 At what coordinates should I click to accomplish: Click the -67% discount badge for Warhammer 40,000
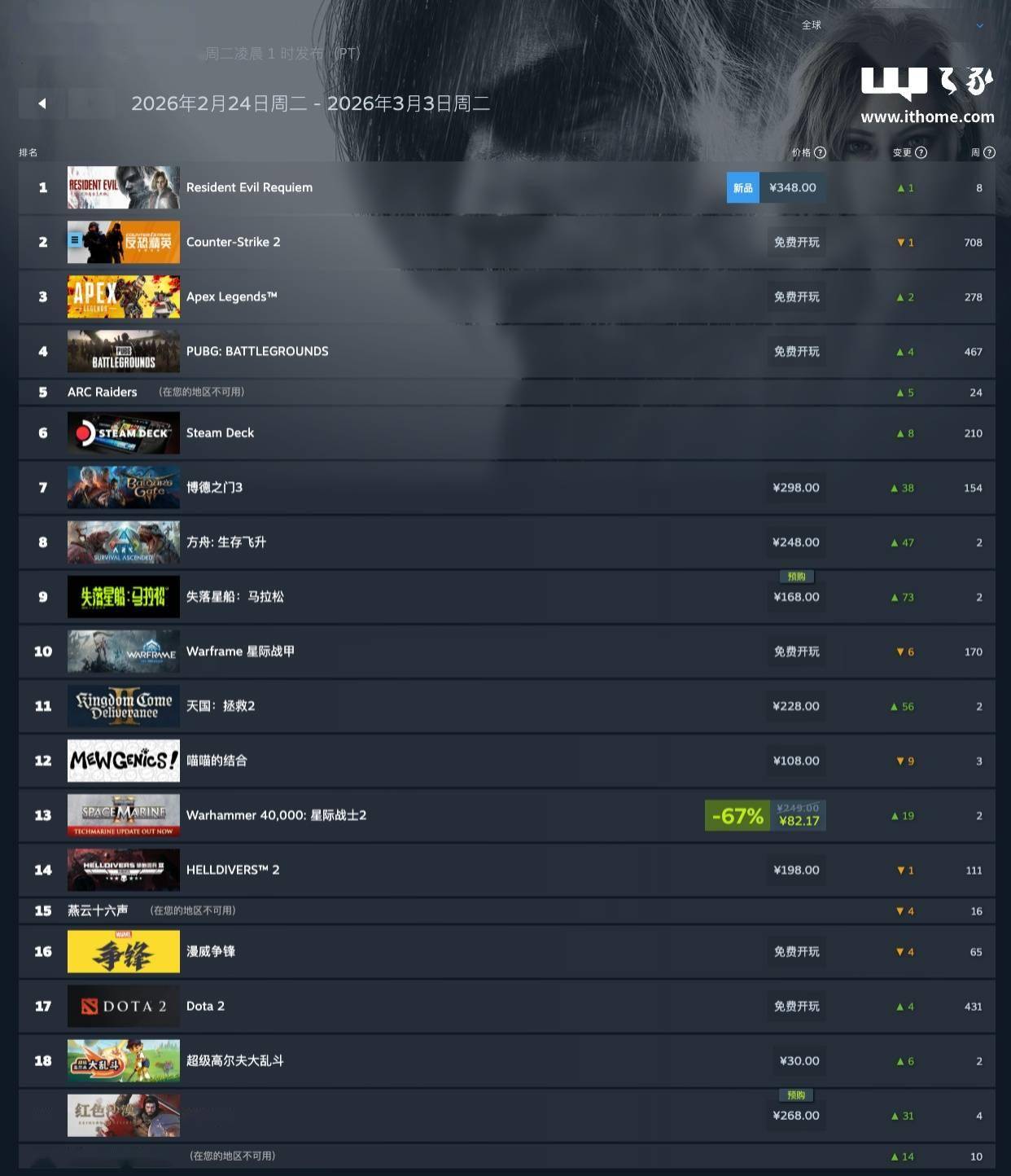(737, 815)
